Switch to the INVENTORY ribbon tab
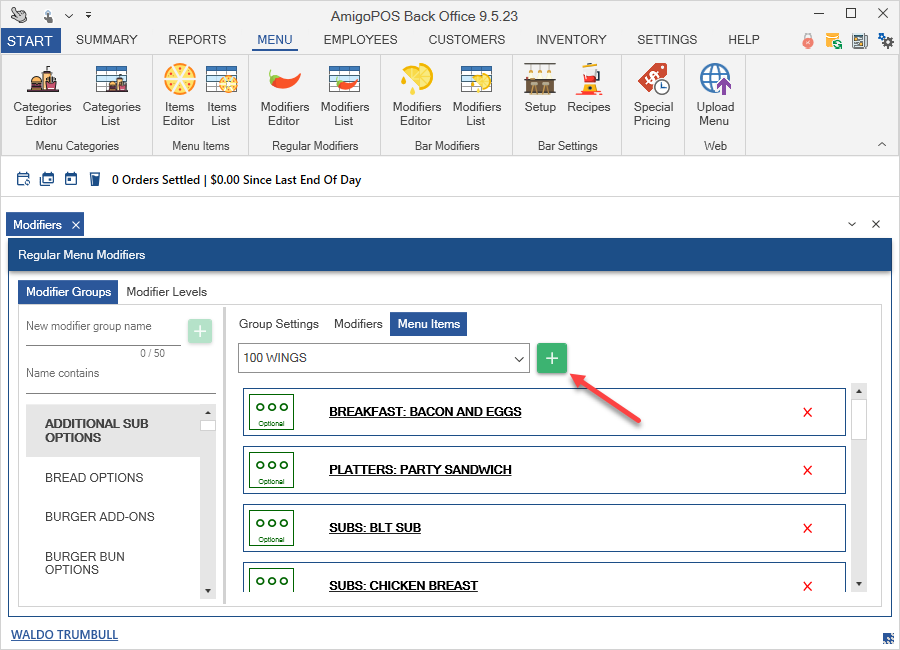The height and width of the screenshot is (650, 900). [571, 40]
